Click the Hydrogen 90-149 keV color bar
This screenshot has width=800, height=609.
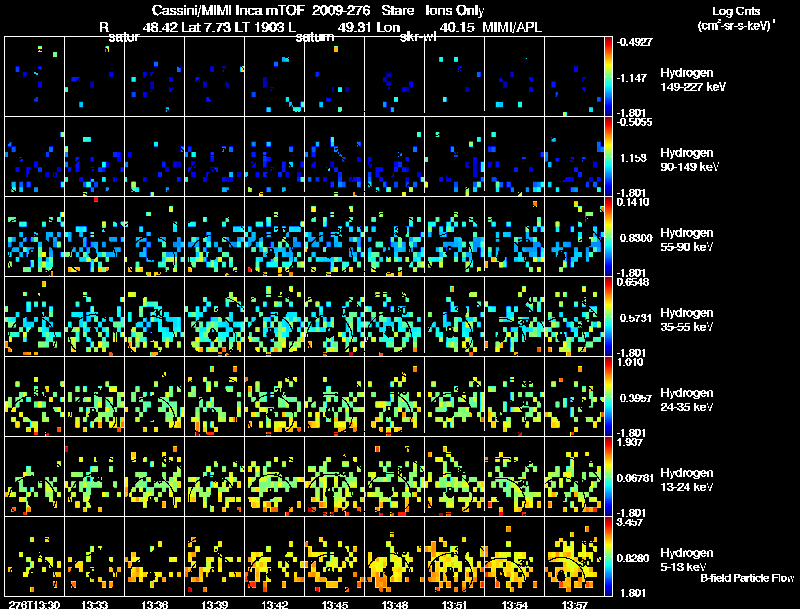coord(608,156)
